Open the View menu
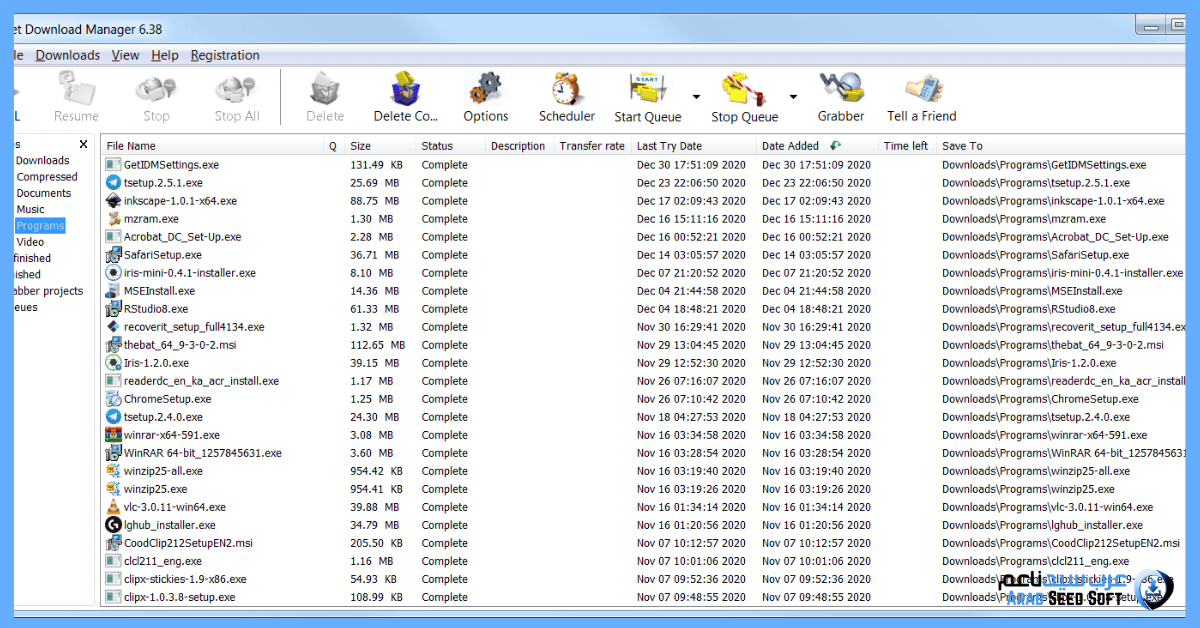 [x=125, y=55]
